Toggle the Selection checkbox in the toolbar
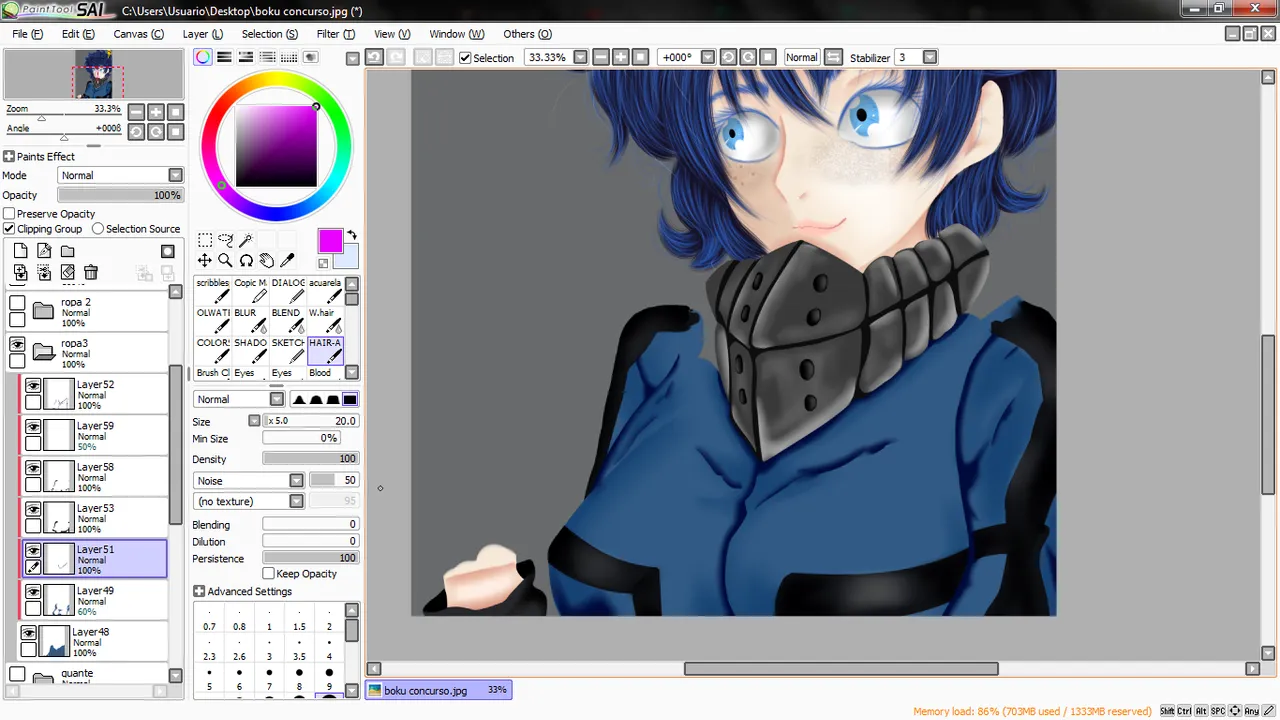 465,58
